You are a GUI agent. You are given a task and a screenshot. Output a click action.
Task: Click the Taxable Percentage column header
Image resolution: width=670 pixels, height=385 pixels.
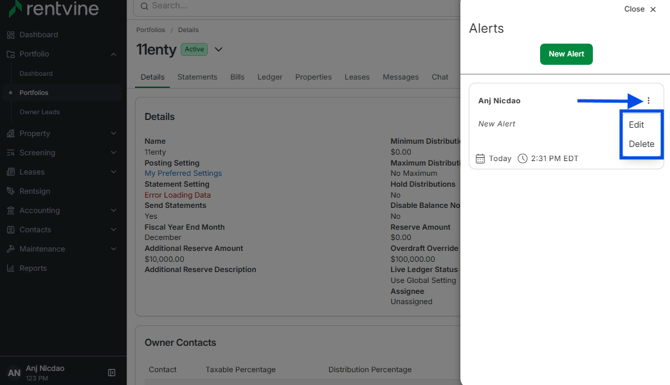[x=241, y=370]
